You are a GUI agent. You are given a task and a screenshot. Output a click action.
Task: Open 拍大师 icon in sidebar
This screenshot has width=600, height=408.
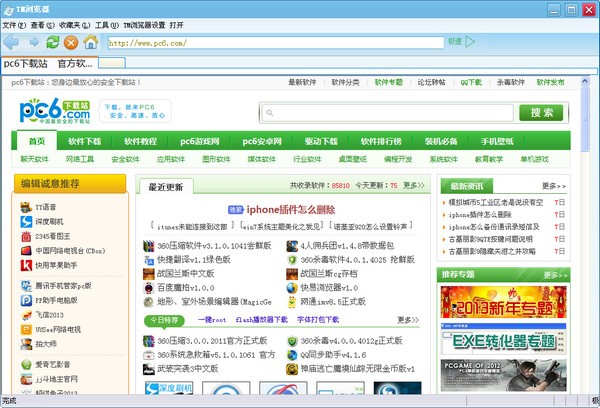(26, 344)
